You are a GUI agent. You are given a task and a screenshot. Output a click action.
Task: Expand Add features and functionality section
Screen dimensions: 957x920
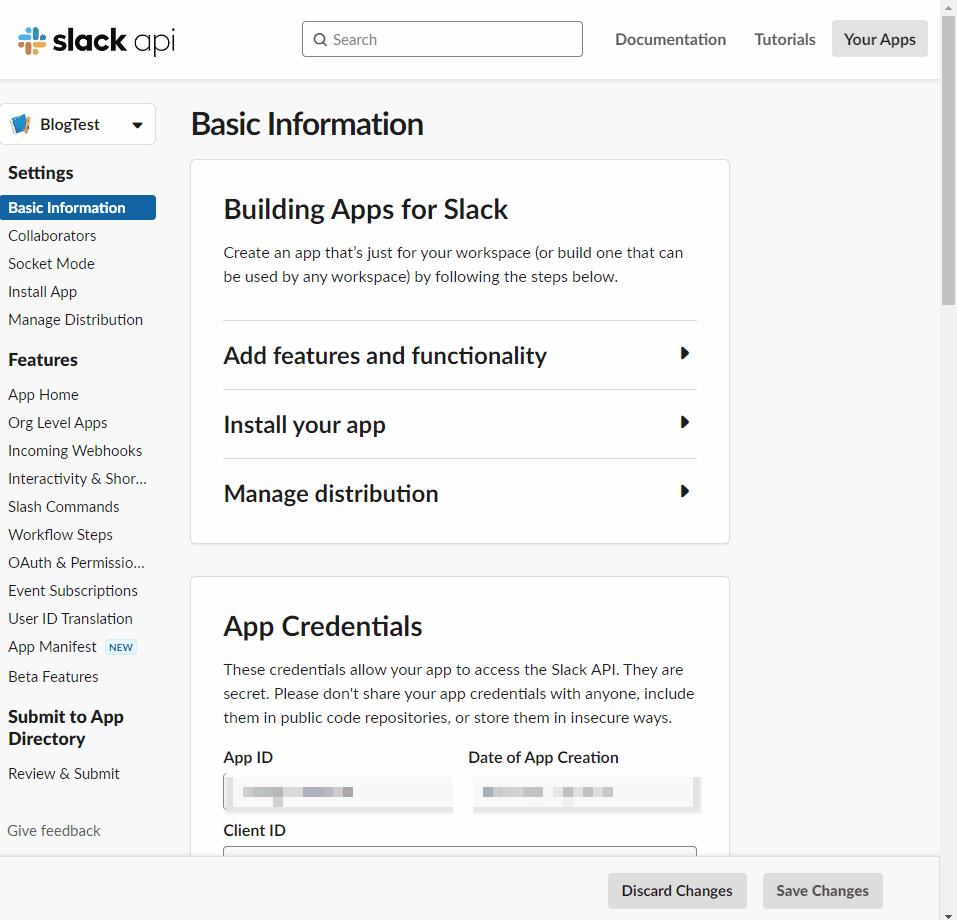point(460,355)
